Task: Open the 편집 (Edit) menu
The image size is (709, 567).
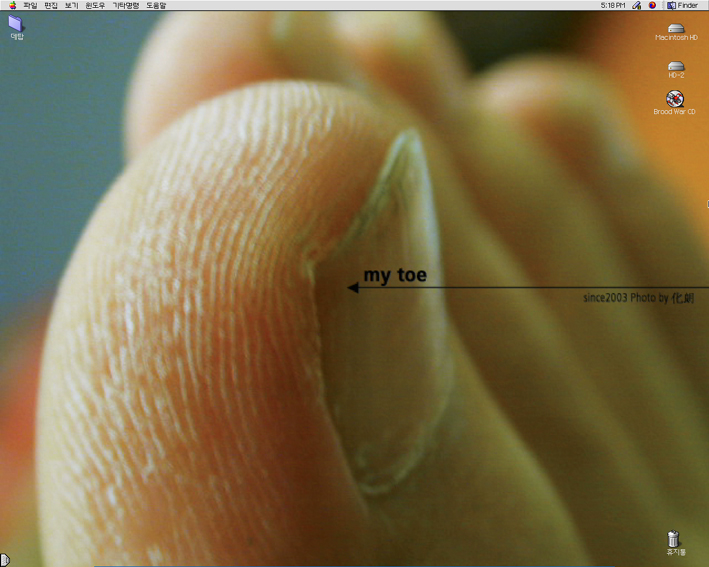Action: [51, 5]
